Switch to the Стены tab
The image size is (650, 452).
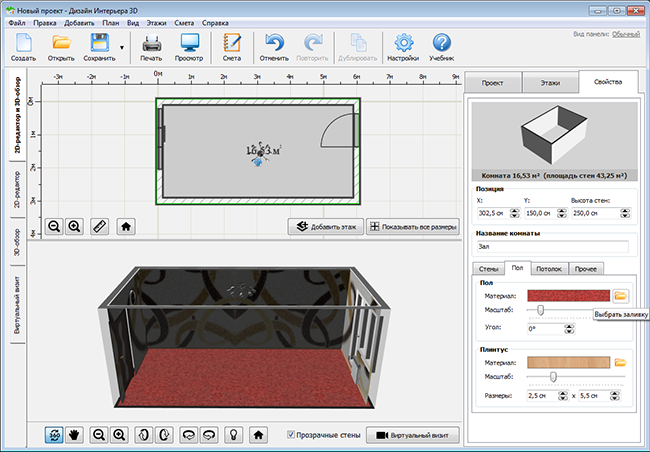click(488, 269)
